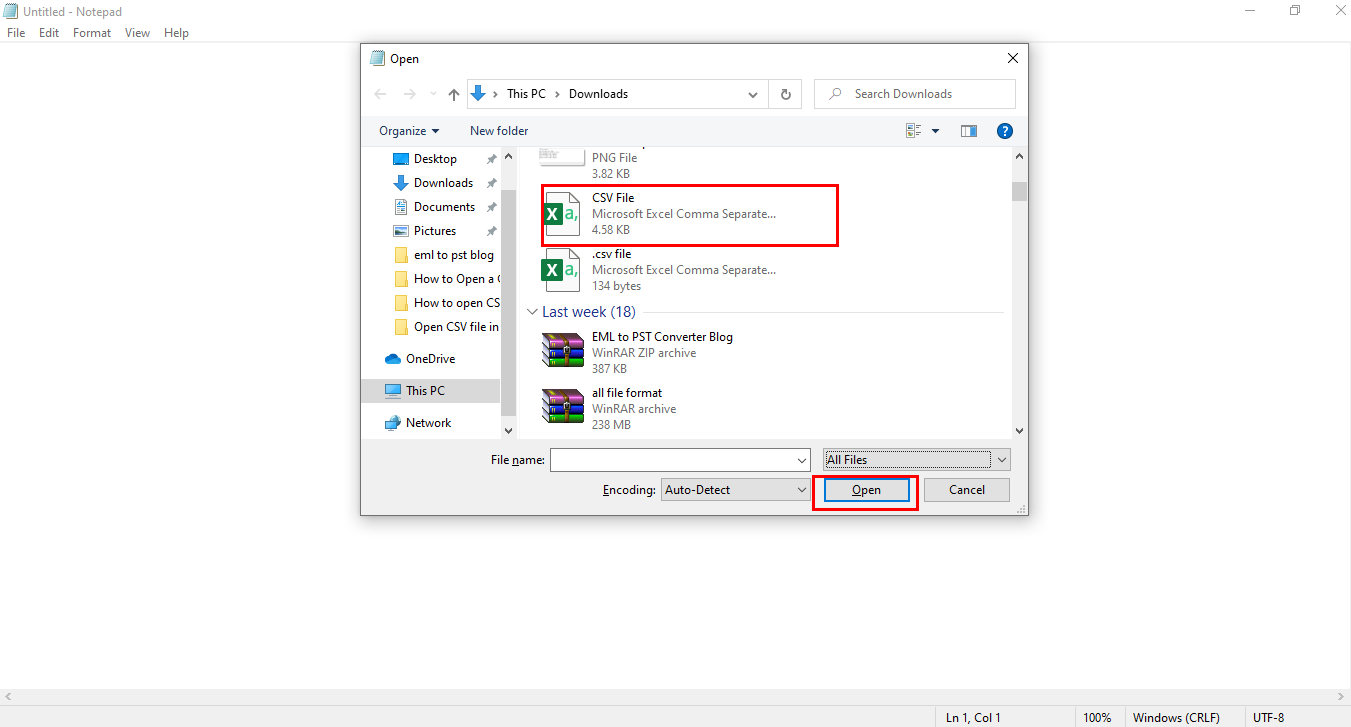This screenshot has width=1351, height=727.
Task: Open the Get Help question mark
Action: (x=1004, y=130)
